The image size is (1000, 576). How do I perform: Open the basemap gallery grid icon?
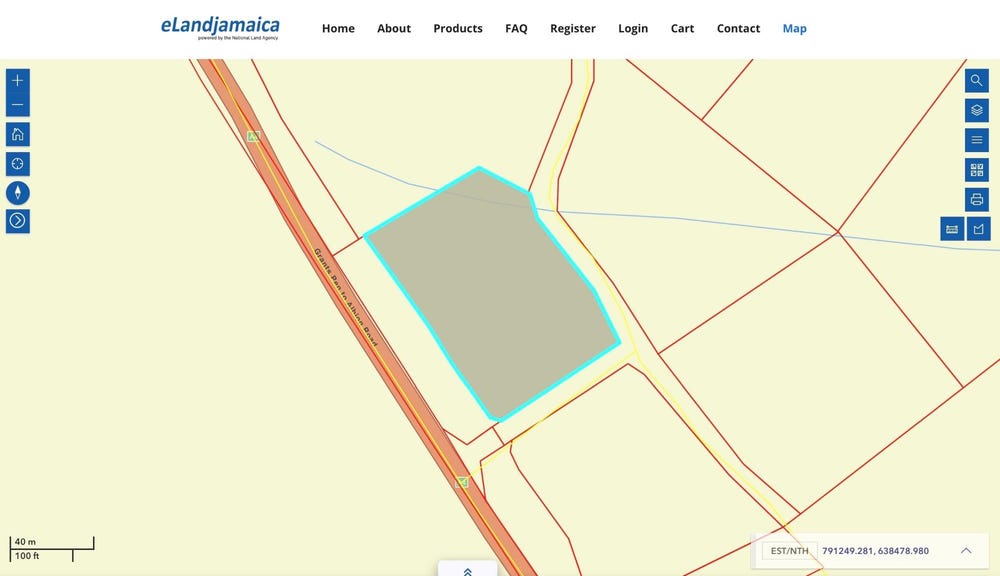tap(977, 170)
